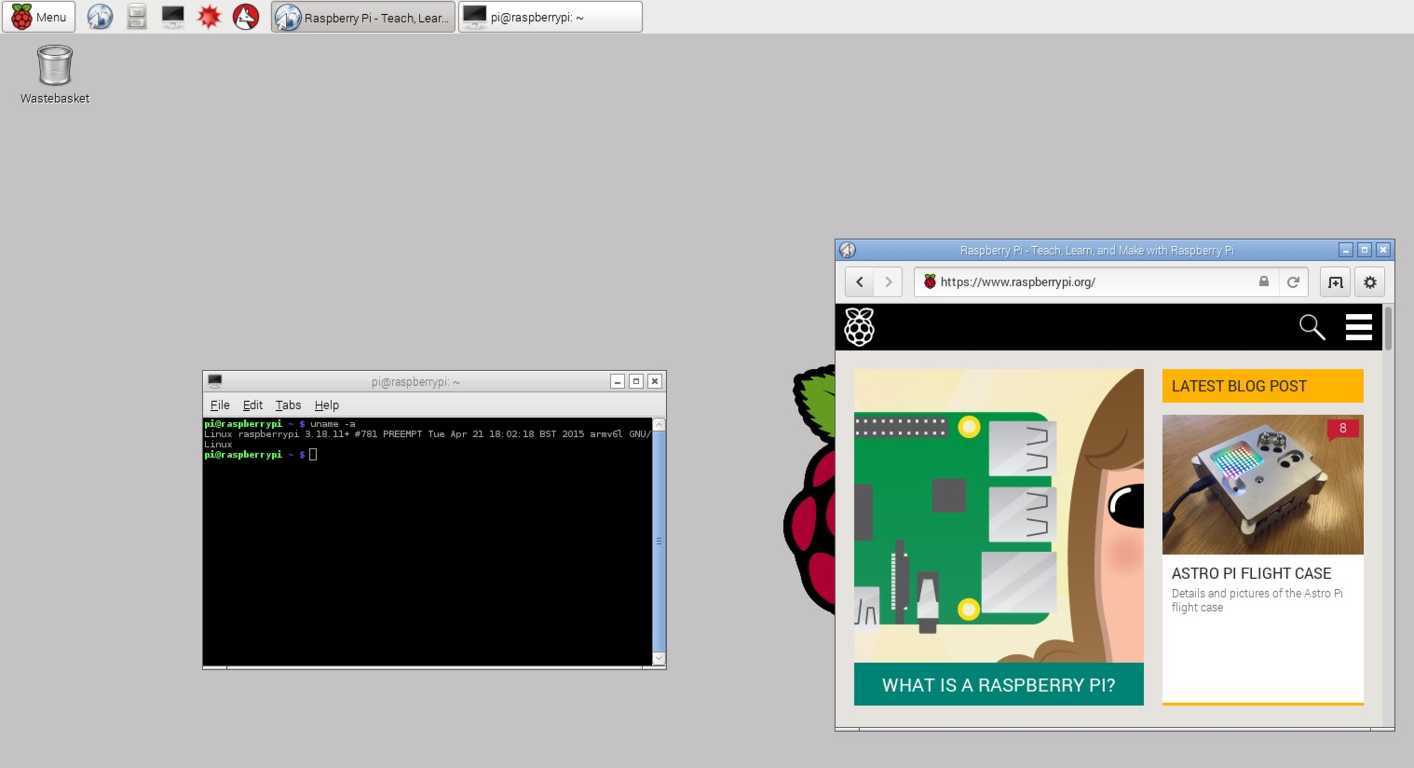Open a new tab with the plus icon

(x=1335, y=282)
